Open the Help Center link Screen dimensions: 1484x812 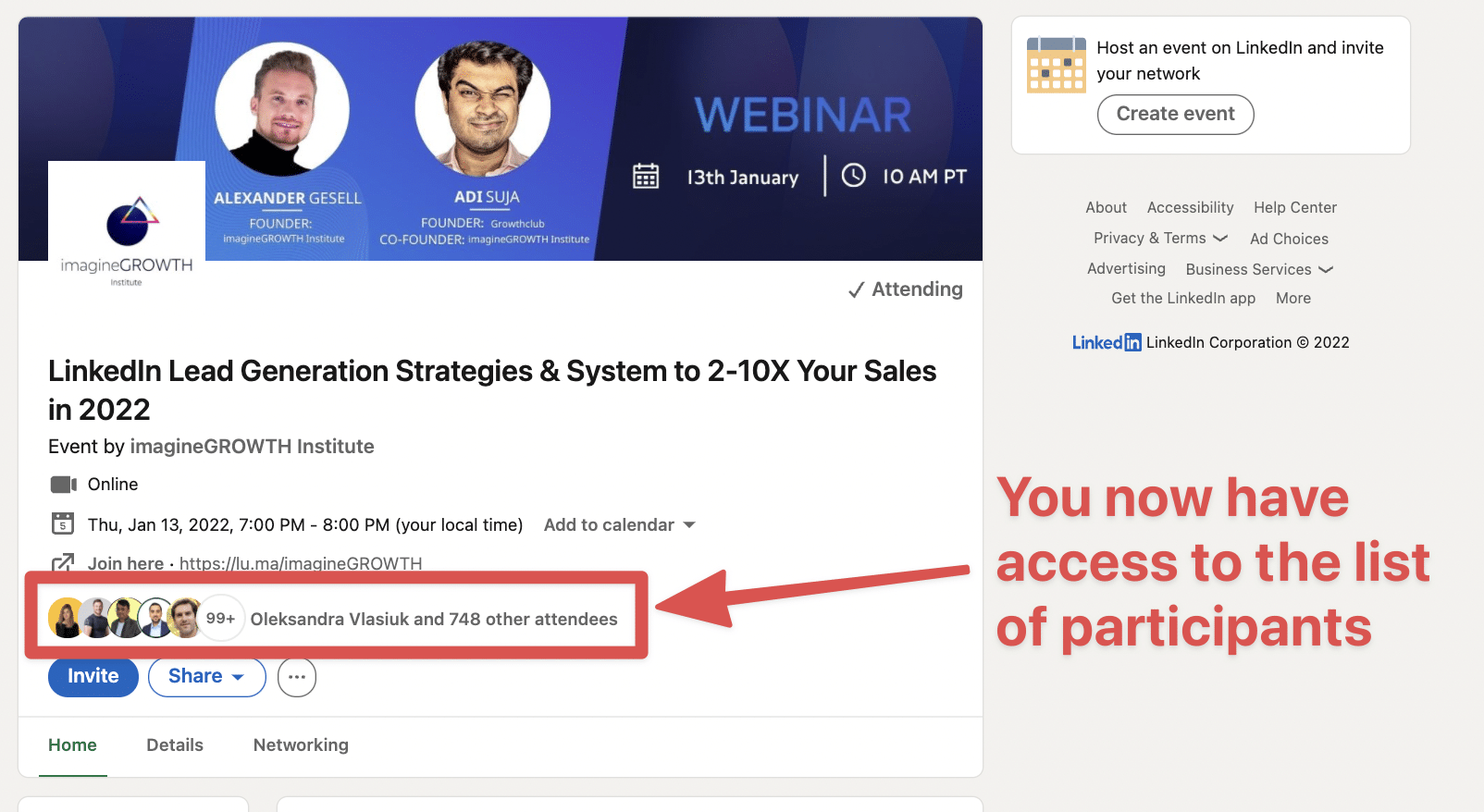coord(1294,207)
